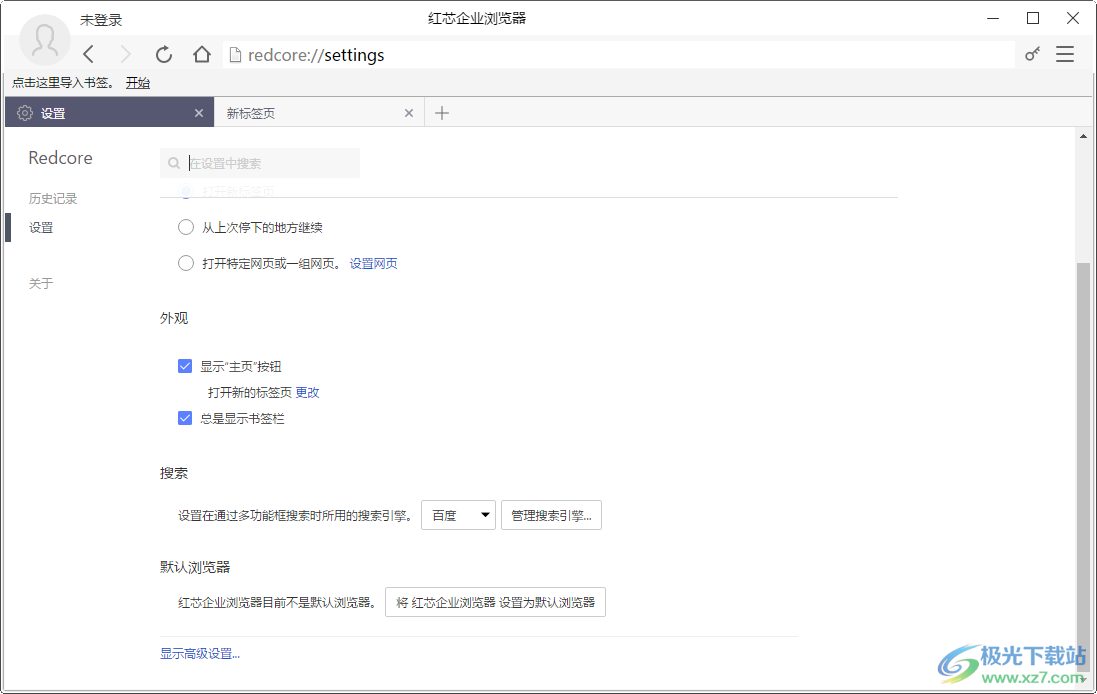
Task: Click the 打开新的标签页 text
Action: 250,392
